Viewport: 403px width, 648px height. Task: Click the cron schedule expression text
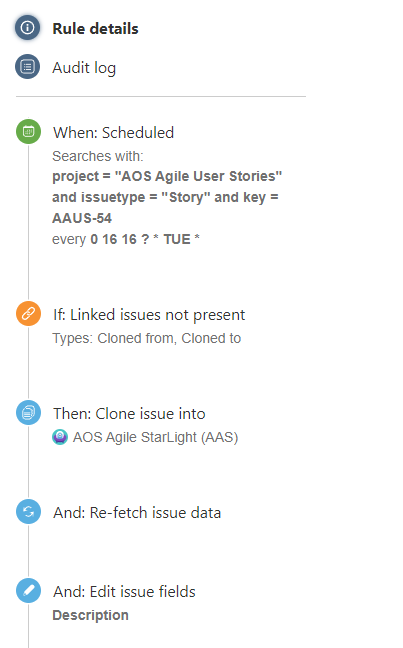(x=145, y=239)
